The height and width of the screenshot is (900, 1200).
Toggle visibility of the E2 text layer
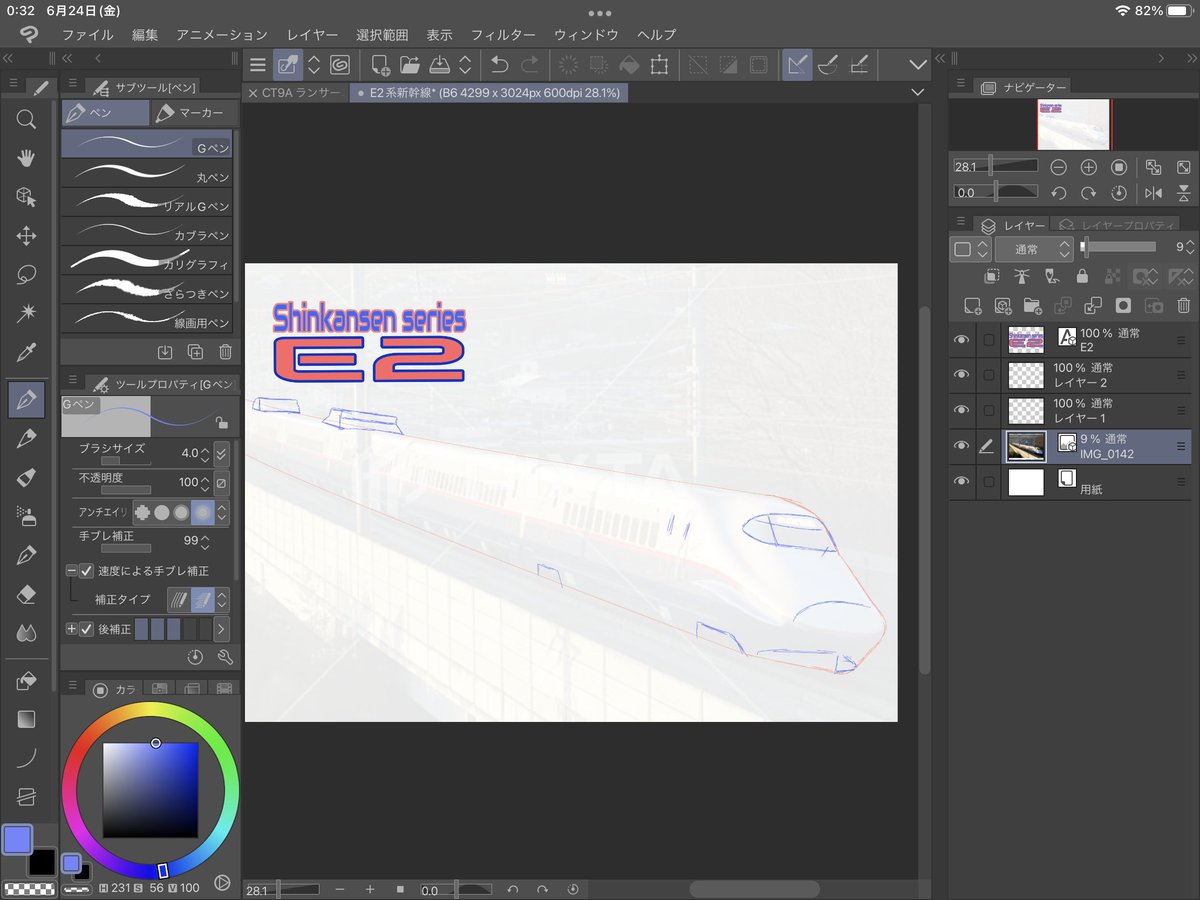pos(962,340)
